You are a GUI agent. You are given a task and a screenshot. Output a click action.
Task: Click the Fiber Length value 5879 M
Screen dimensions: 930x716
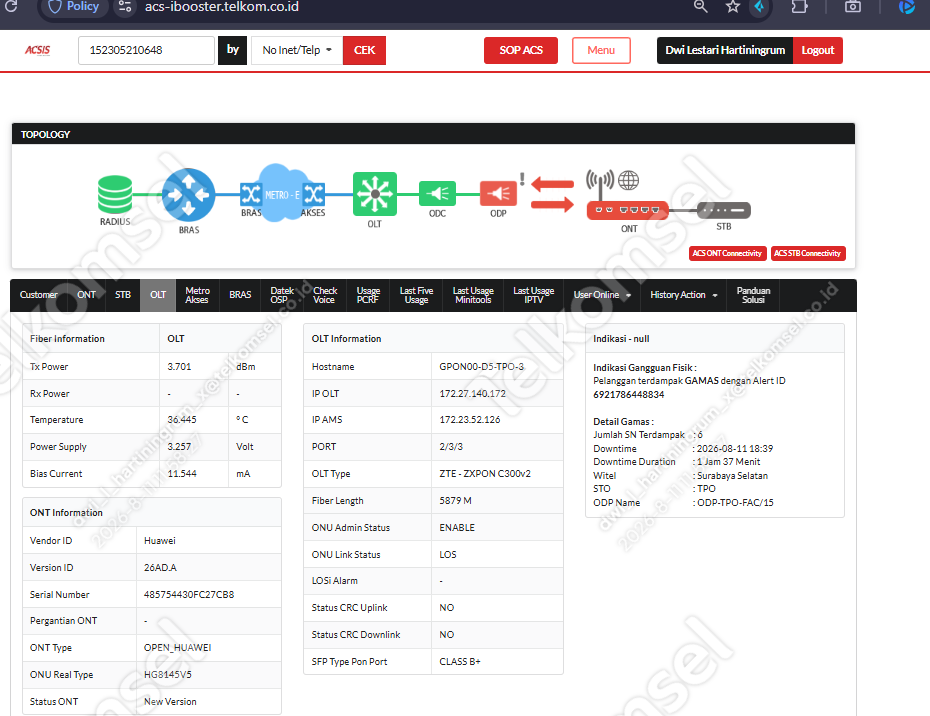click(x=455, y=501)
